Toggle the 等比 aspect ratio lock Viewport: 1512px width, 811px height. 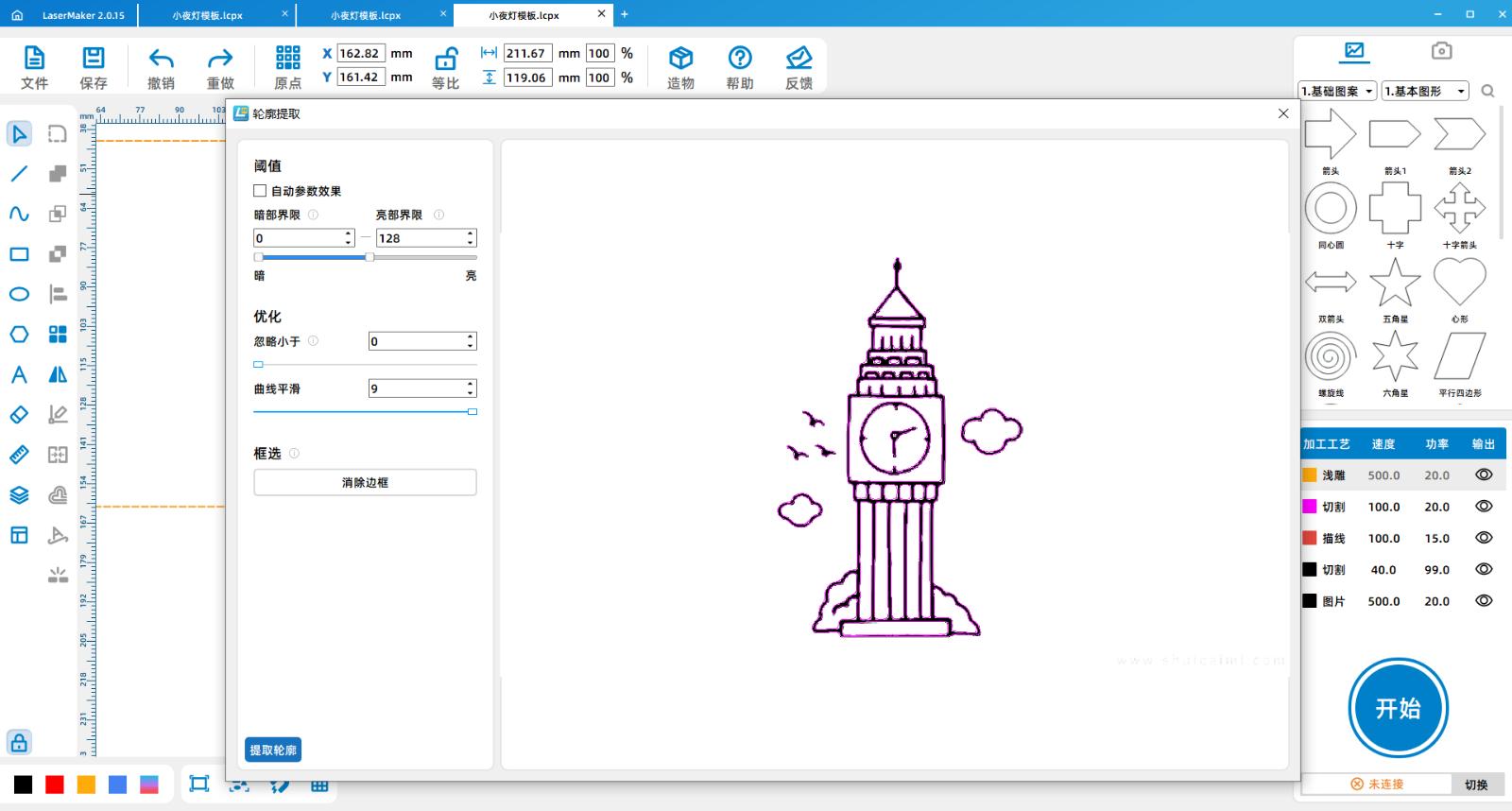445,60
